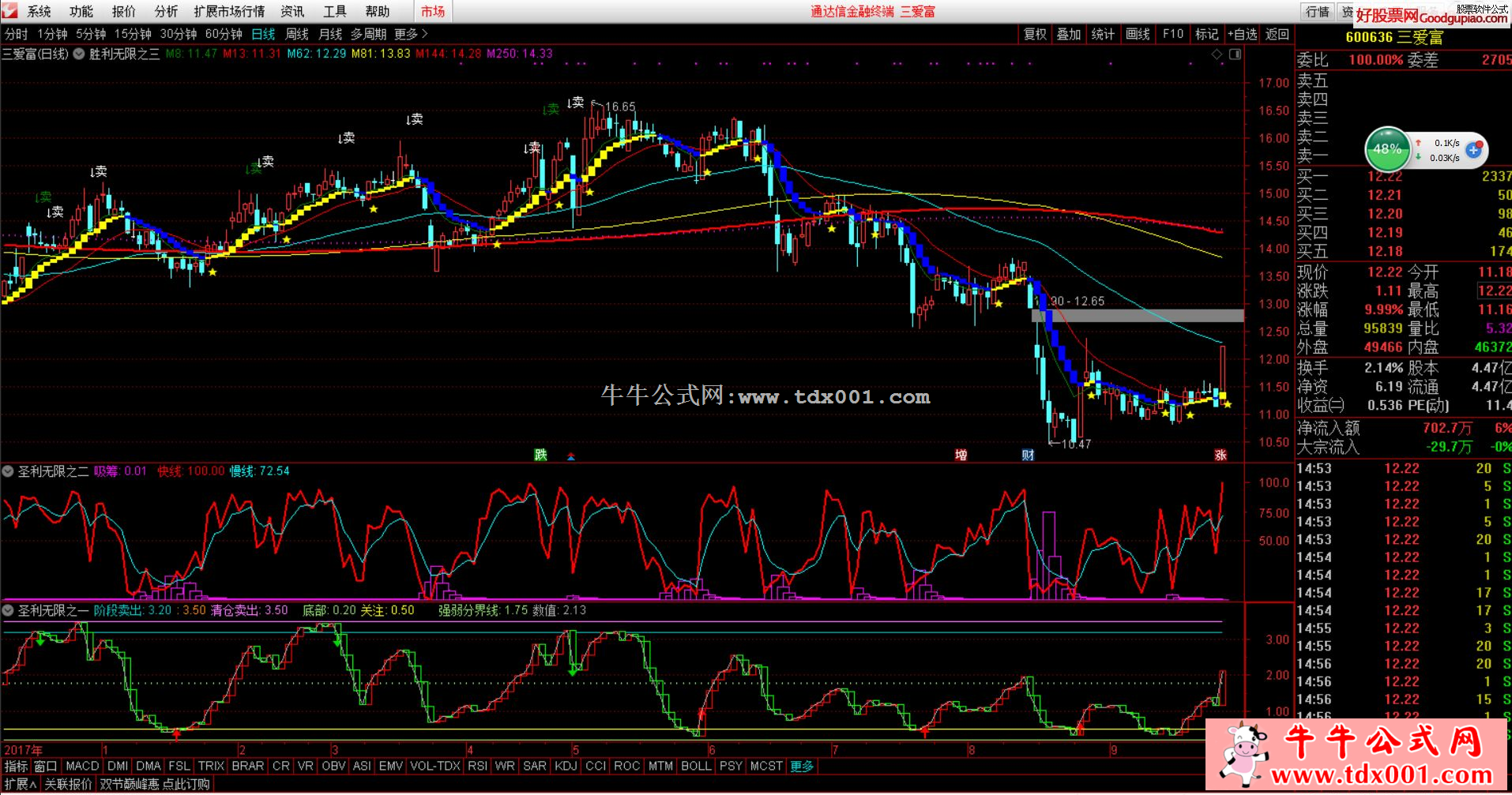The width and height of the screenshot is (1512, 795).
Task: Open the 工具 menu
Action: pos(335,11)
